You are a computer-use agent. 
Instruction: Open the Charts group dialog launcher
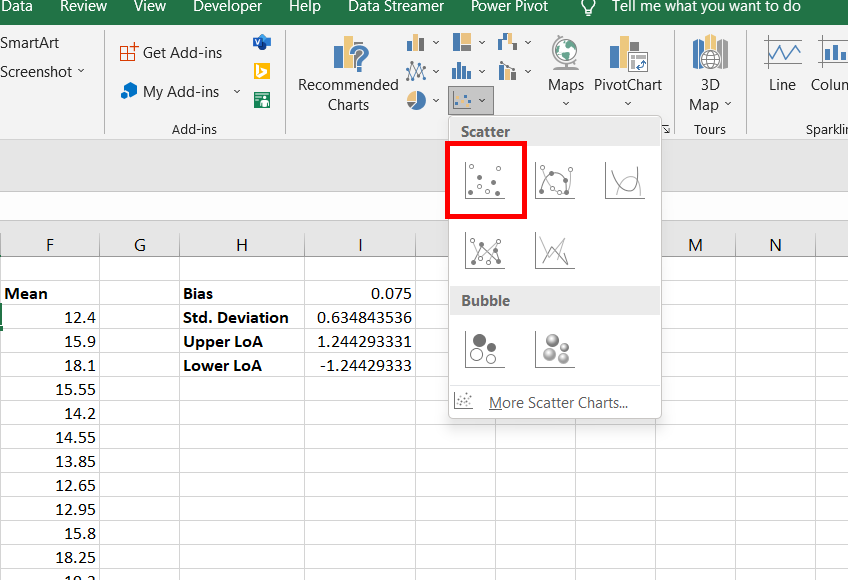[x=666, y=129]
